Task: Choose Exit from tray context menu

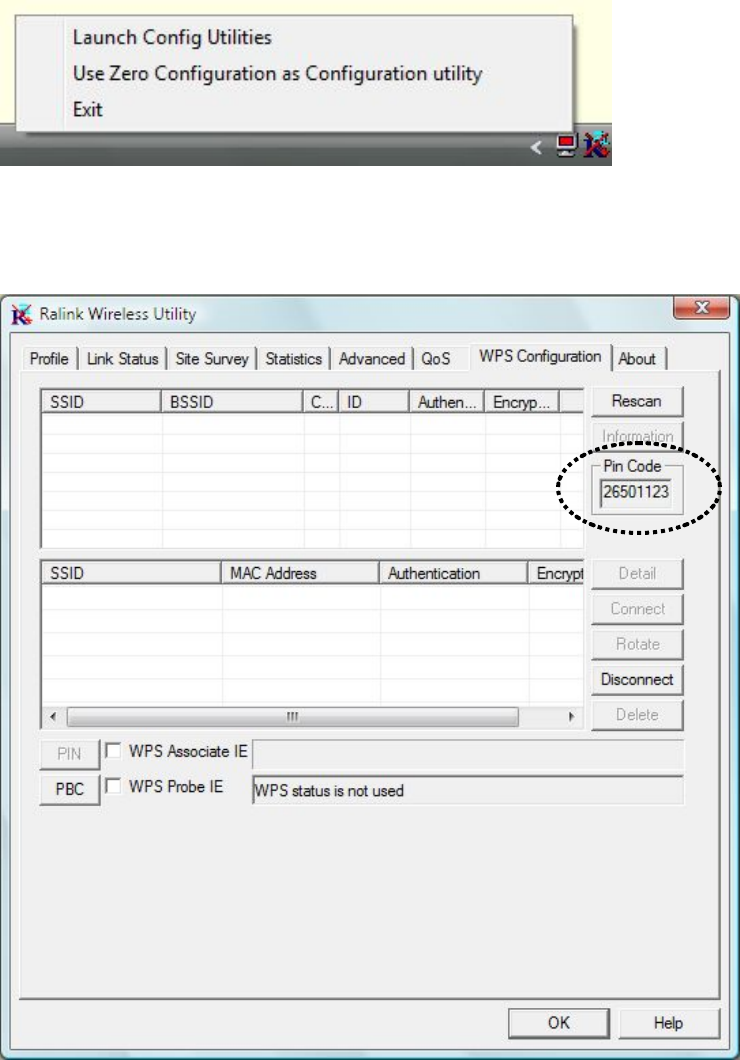Action: 87,109
